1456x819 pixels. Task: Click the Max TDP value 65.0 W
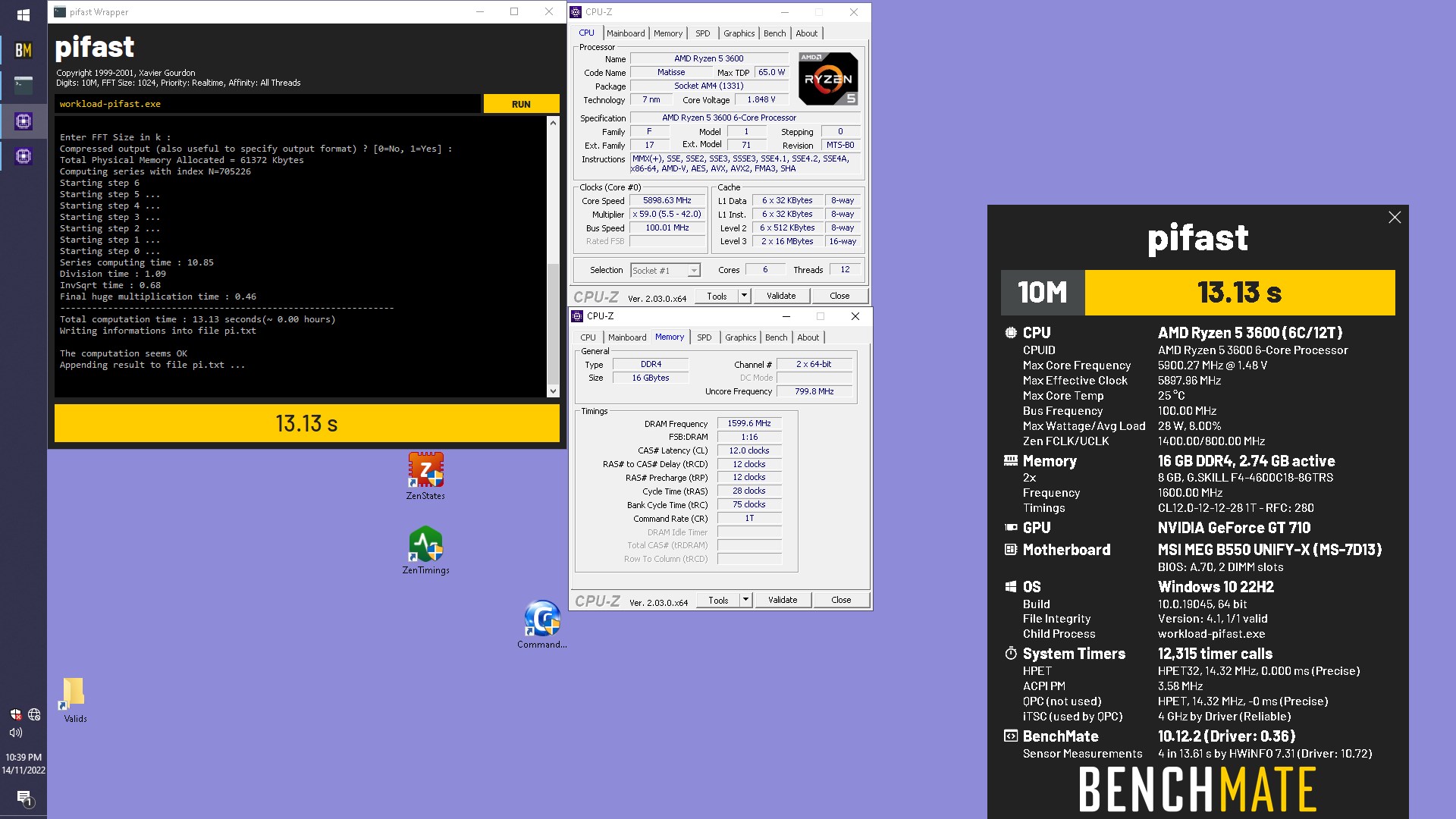[x=771, y=72]
